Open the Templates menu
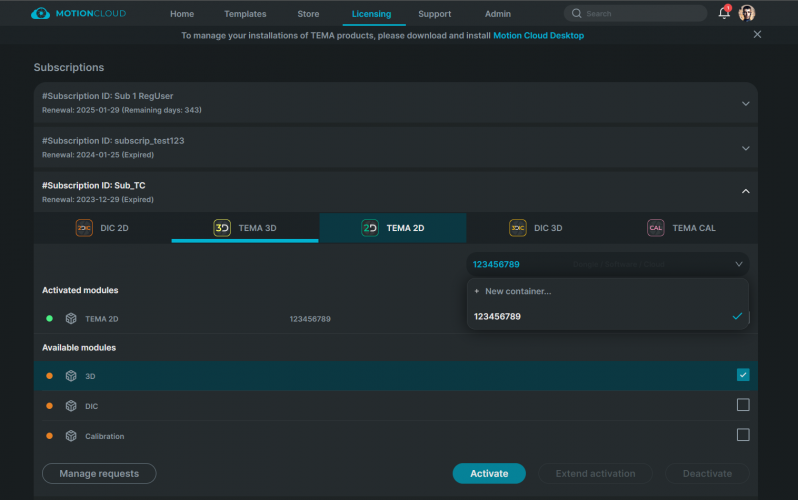The height and width of the screenshot is (500, 798). [x=245, y=14]
